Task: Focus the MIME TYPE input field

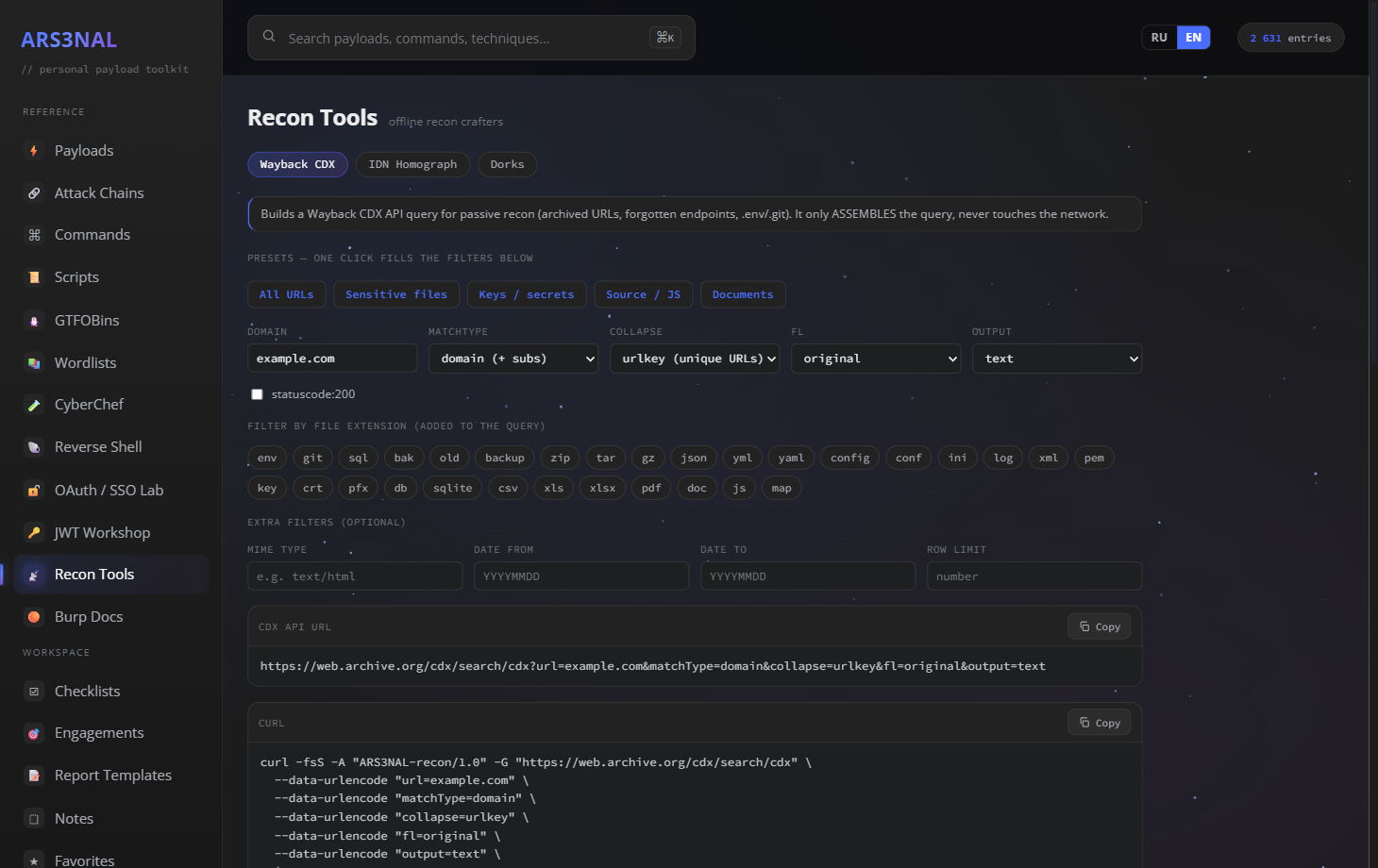Action: tap(355, 576)
